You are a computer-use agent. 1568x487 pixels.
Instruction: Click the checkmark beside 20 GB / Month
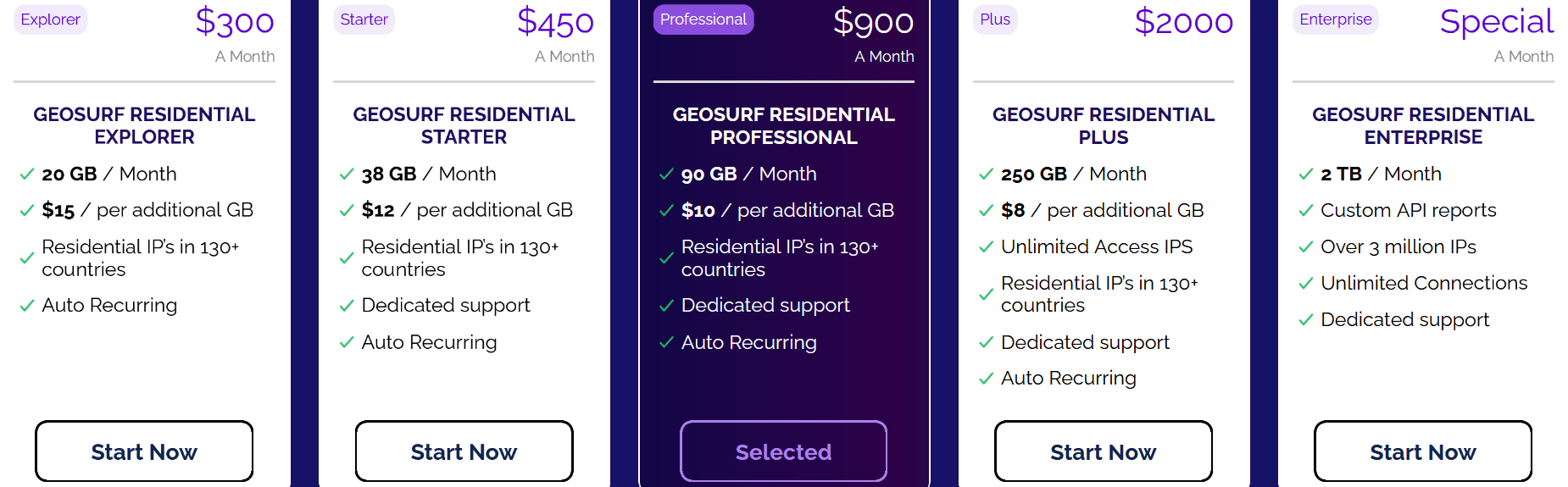pos(27,174)
